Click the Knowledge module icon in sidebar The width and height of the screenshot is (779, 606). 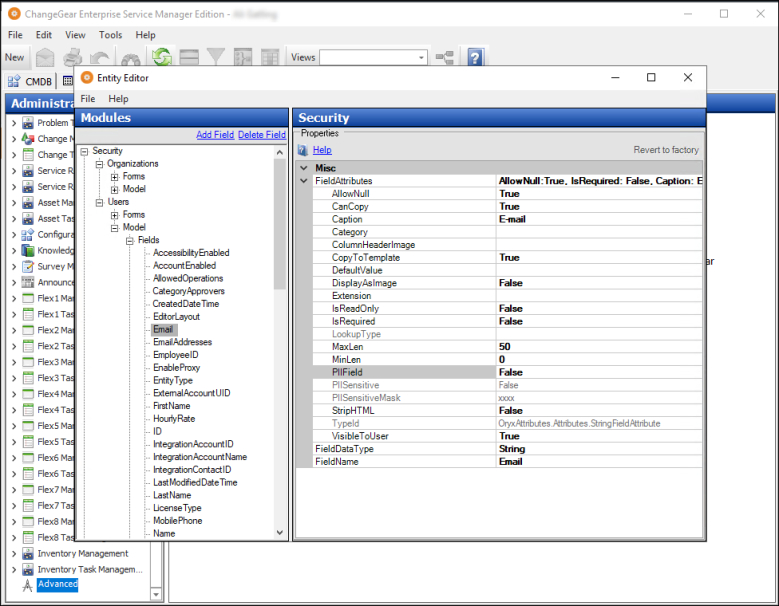pos(28,250)
